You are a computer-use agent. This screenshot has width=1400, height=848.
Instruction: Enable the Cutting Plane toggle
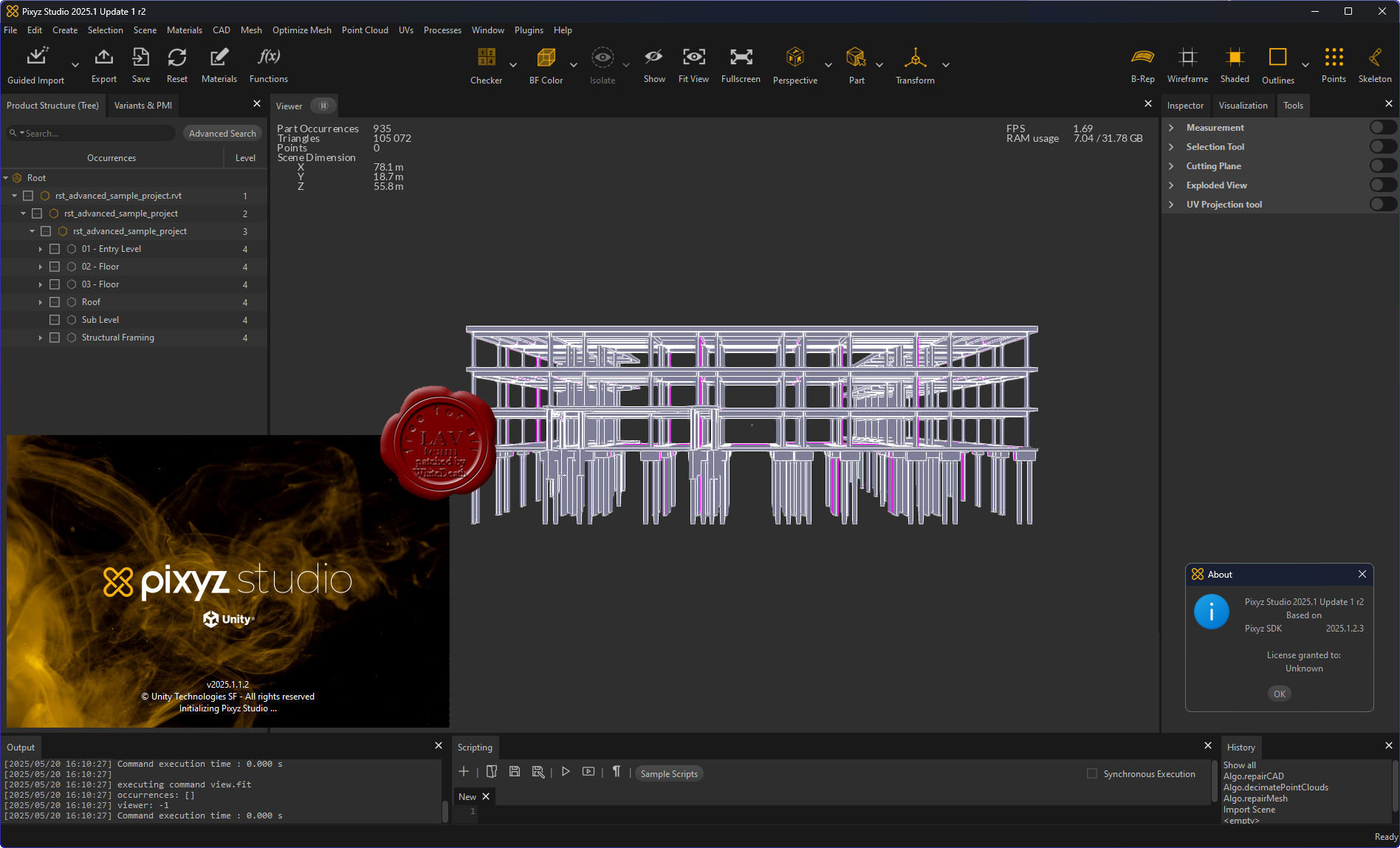[x=1382, y=165]
